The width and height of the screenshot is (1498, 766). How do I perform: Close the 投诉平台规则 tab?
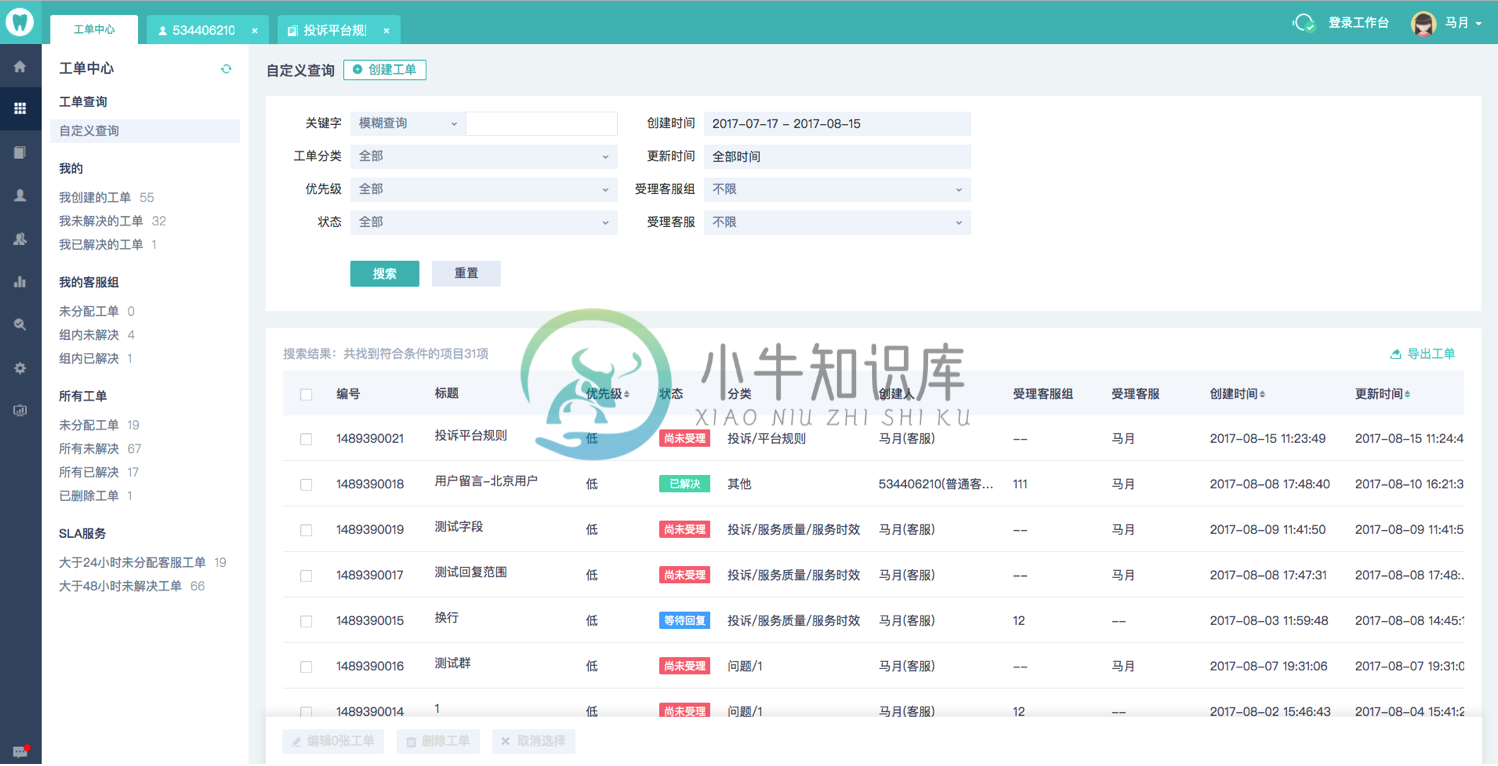(387, 31)
